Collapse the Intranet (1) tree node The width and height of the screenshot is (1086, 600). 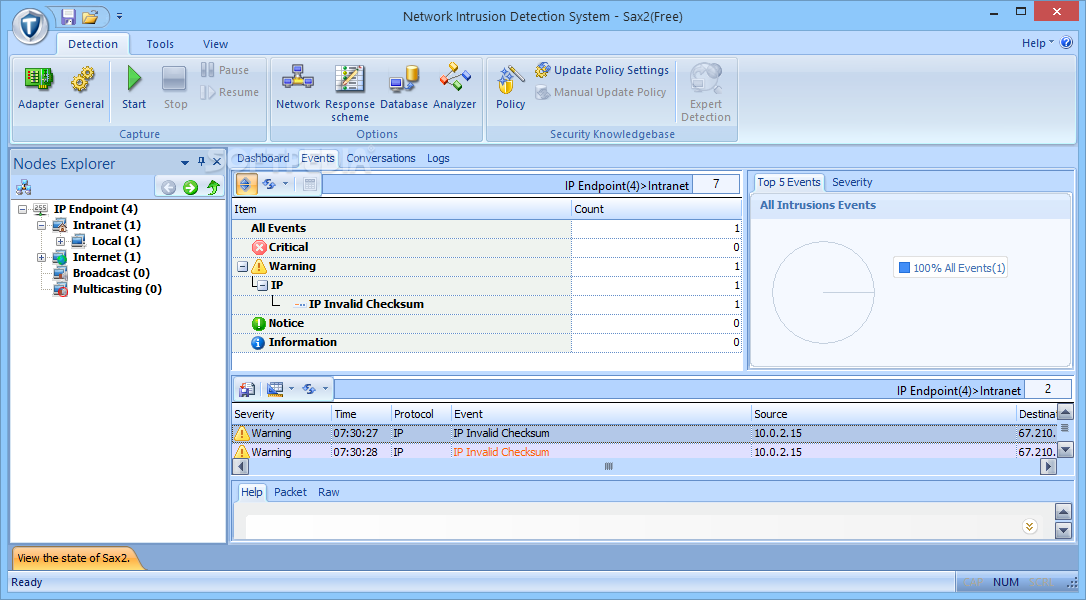point(41,225)
